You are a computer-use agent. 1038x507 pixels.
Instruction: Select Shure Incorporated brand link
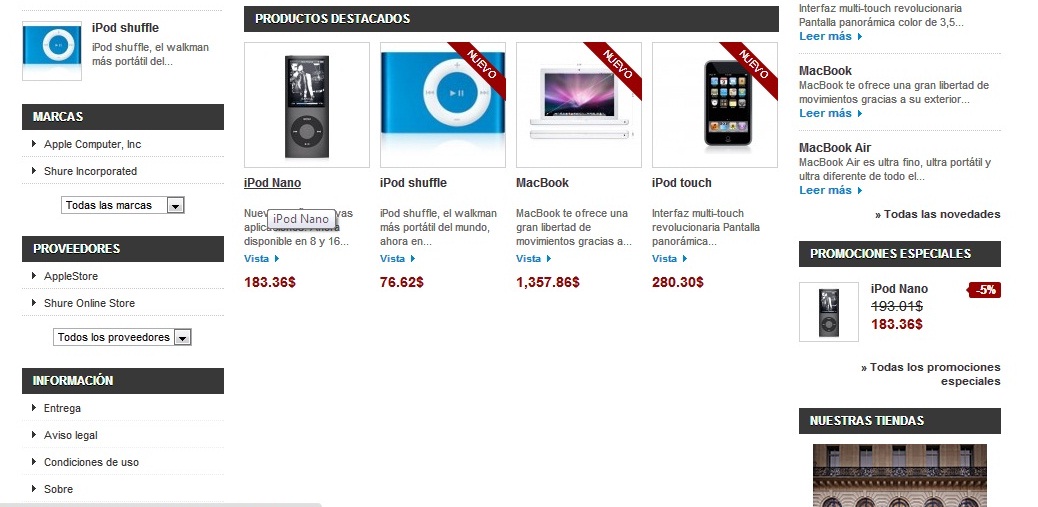91,171
